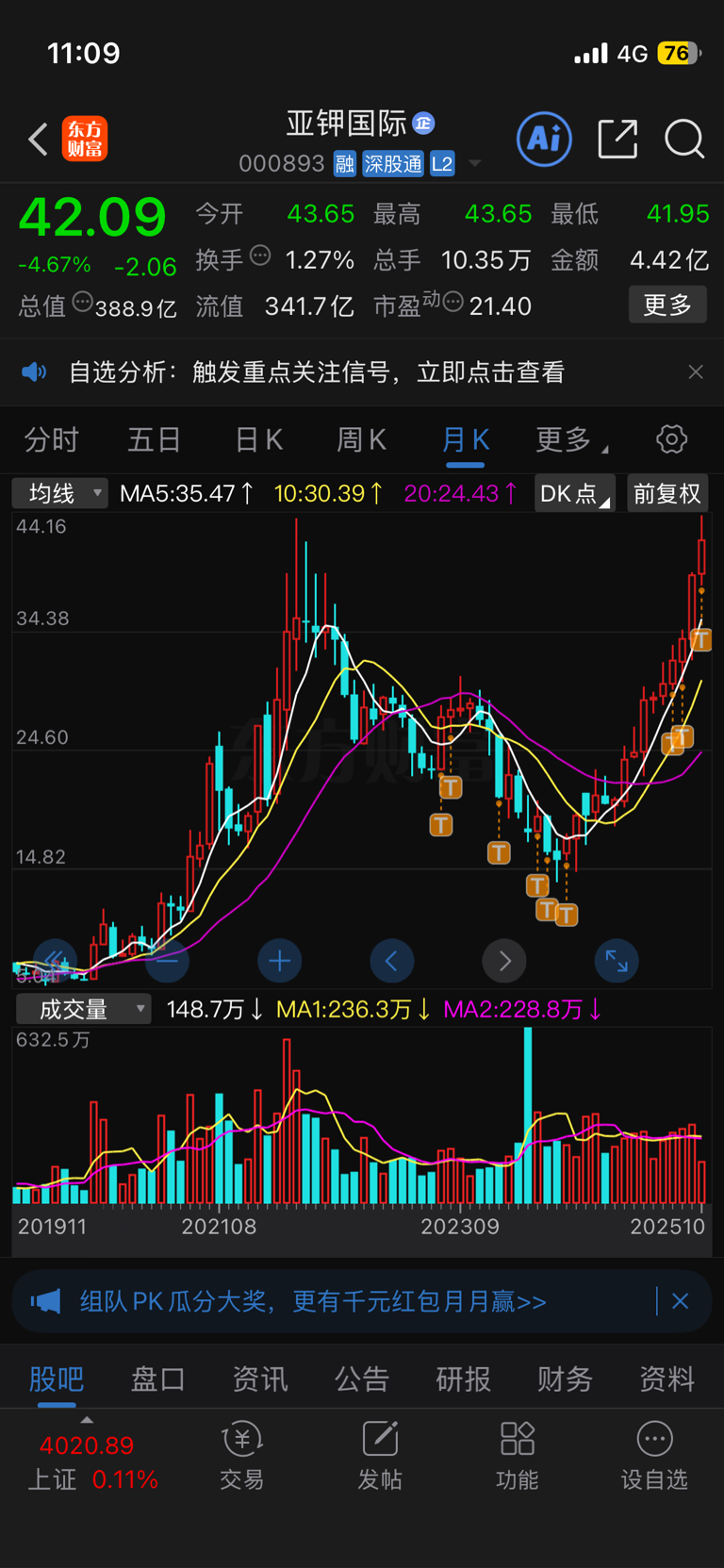Tap the back arrow icon
This screenshot has width=724, height=1568.
click(x=38, y=140)
